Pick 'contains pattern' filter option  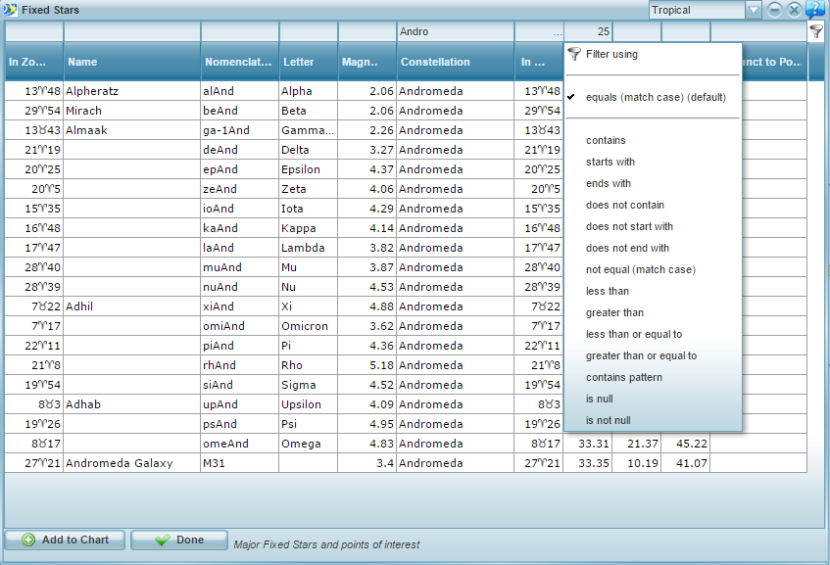[x=624, y=378]
